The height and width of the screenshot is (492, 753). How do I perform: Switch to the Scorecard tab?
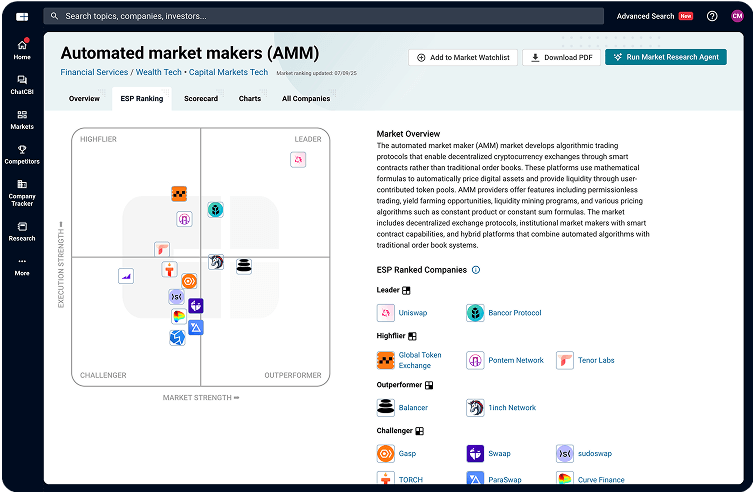pos(201,99)
